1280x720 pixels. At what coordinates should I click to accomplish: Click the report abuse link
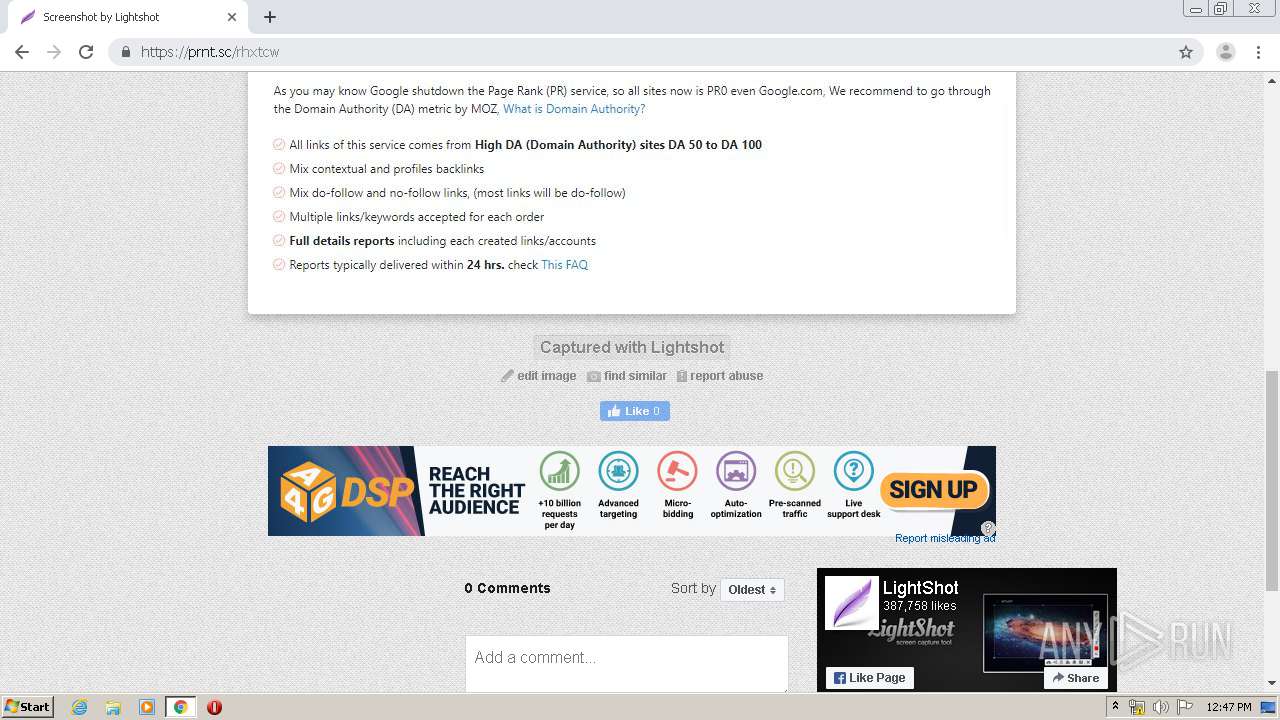pos(720,376)
